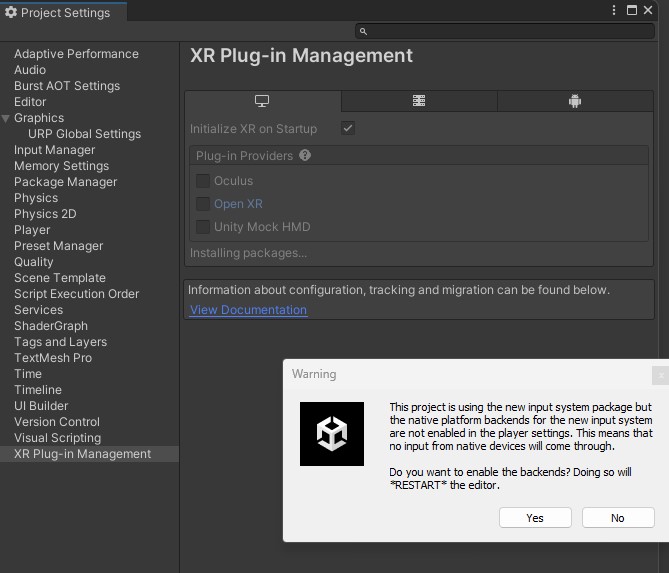The height and width of the screenshot is (573, 669).
Task: Select the dedicated server platform tab
Action: coord(419,101)
